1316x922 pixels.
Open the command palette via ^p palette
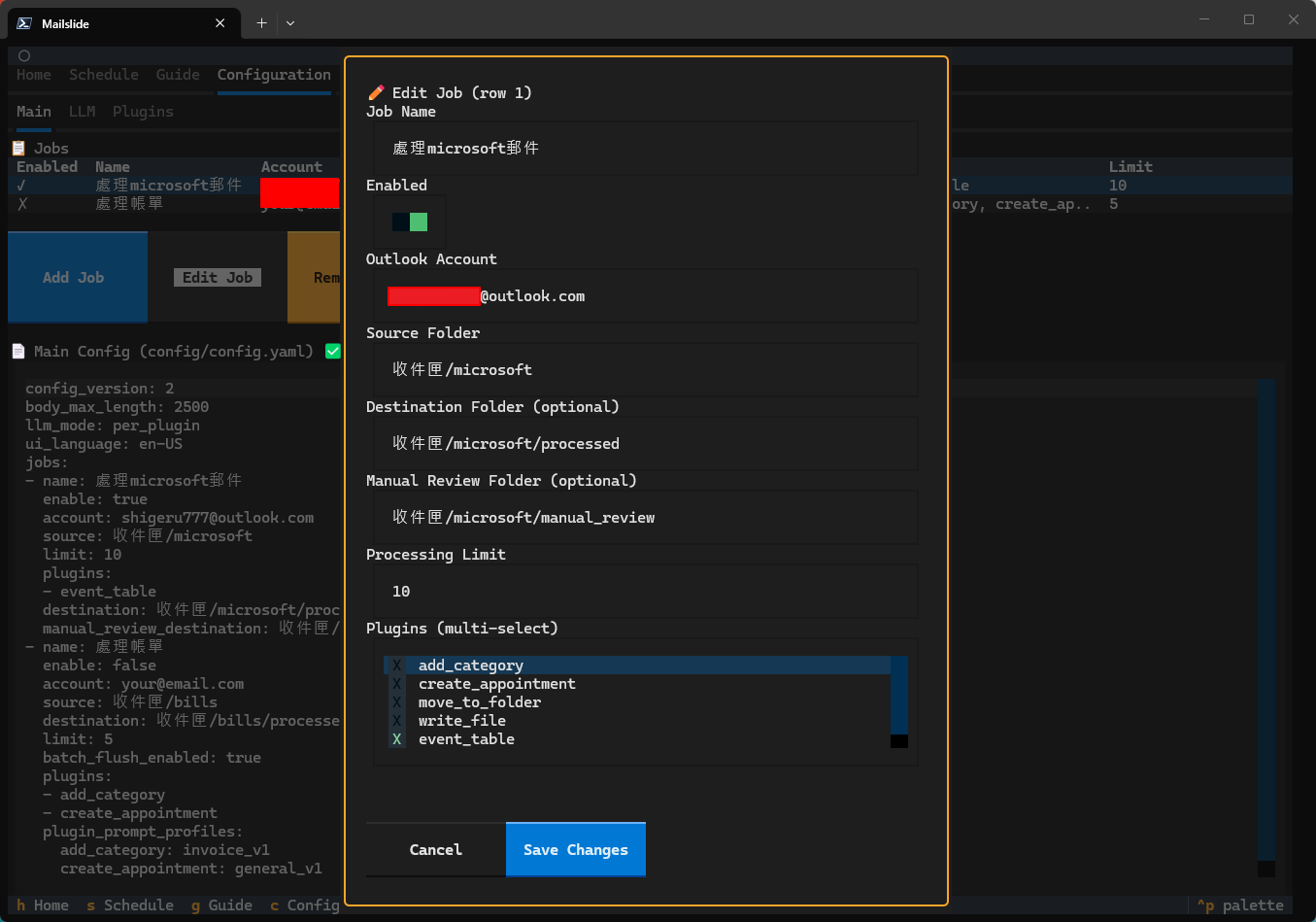coord(1240,905)
